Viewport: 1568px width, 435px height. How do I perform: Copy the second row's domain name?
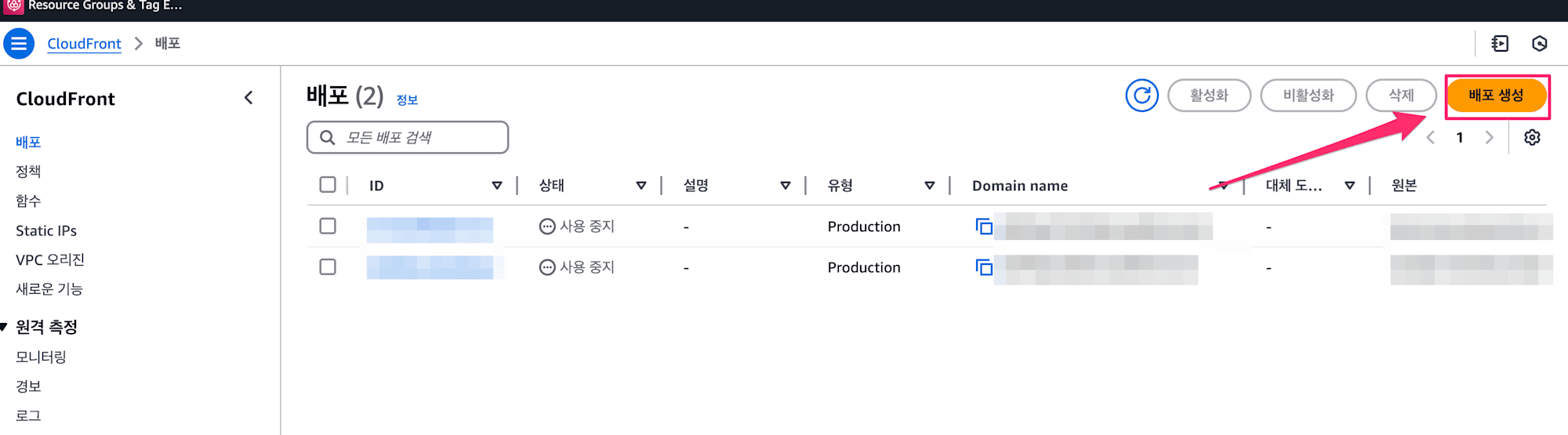click(983, 267)
